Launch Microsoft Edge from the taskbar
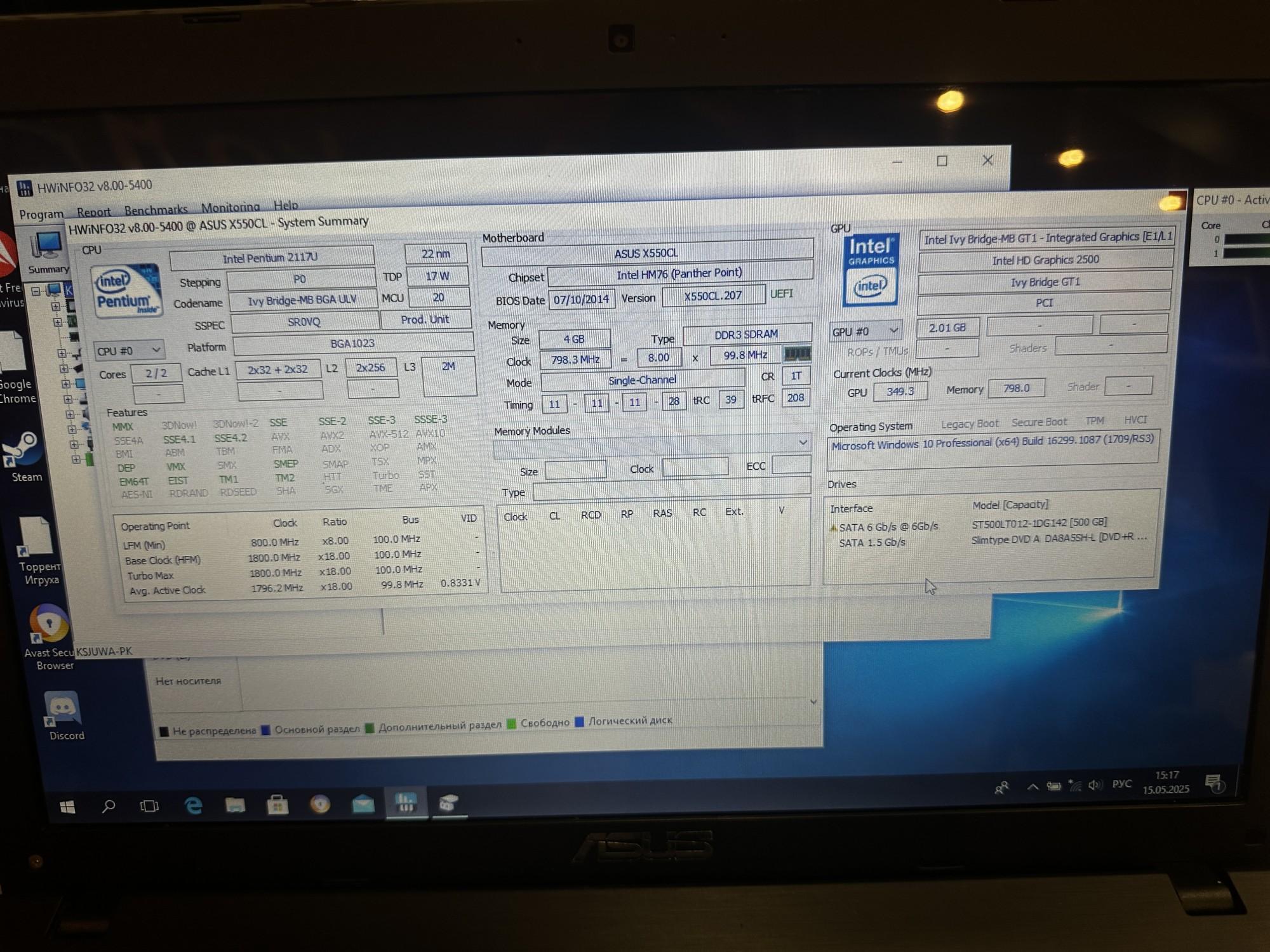Viewport: 1270px width, 952px height. pos(193,805)
